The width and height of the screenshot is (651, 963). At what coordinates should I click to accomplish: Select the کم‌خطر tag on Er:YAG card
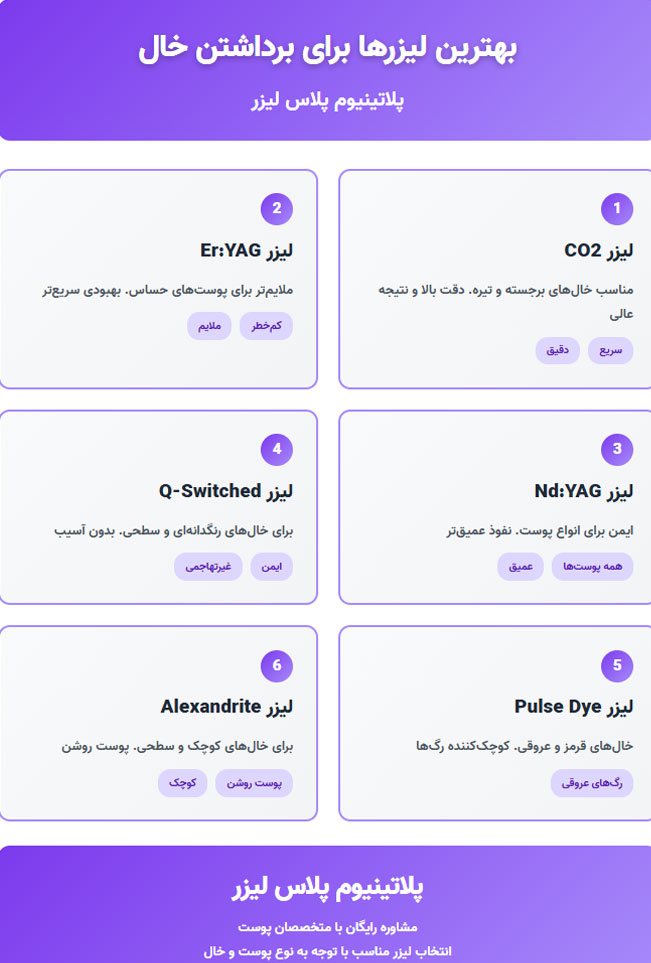point(266,326)
